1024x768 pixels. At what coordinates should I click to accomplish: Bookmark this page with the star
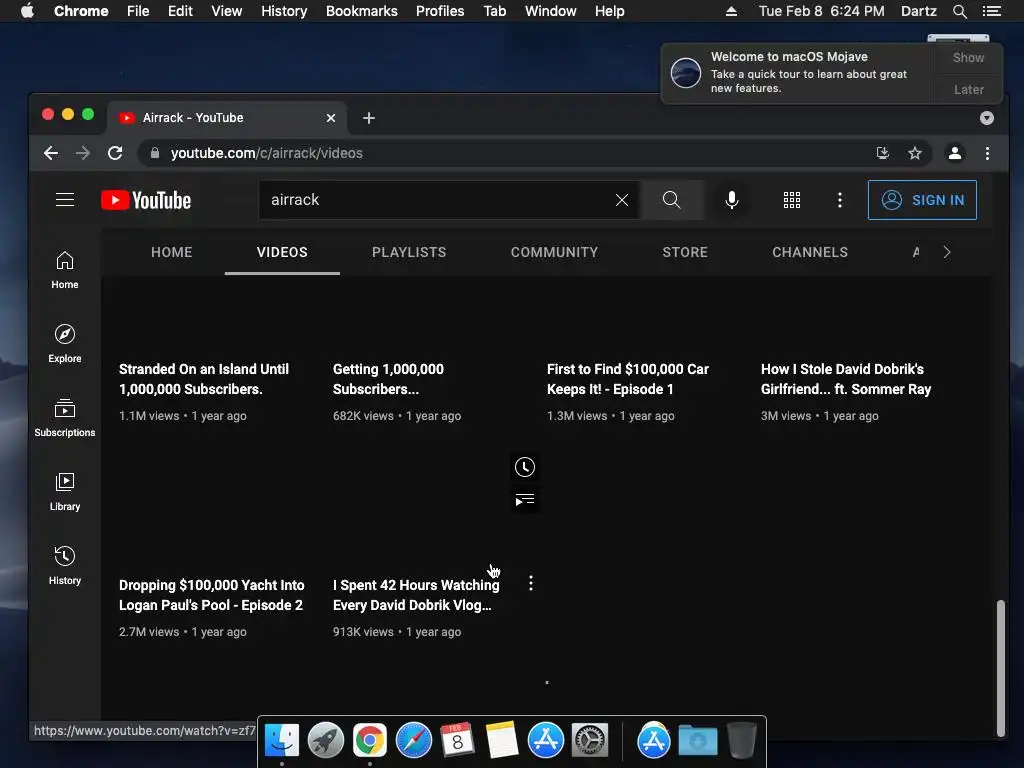point(915,153)
